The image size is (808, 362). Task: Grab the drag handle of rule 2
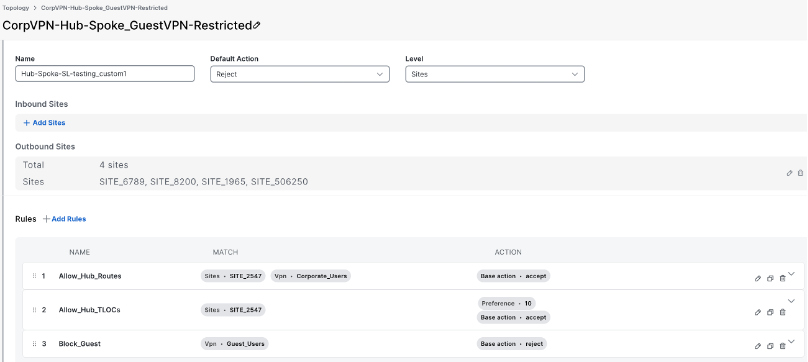[x=34, y=310]
